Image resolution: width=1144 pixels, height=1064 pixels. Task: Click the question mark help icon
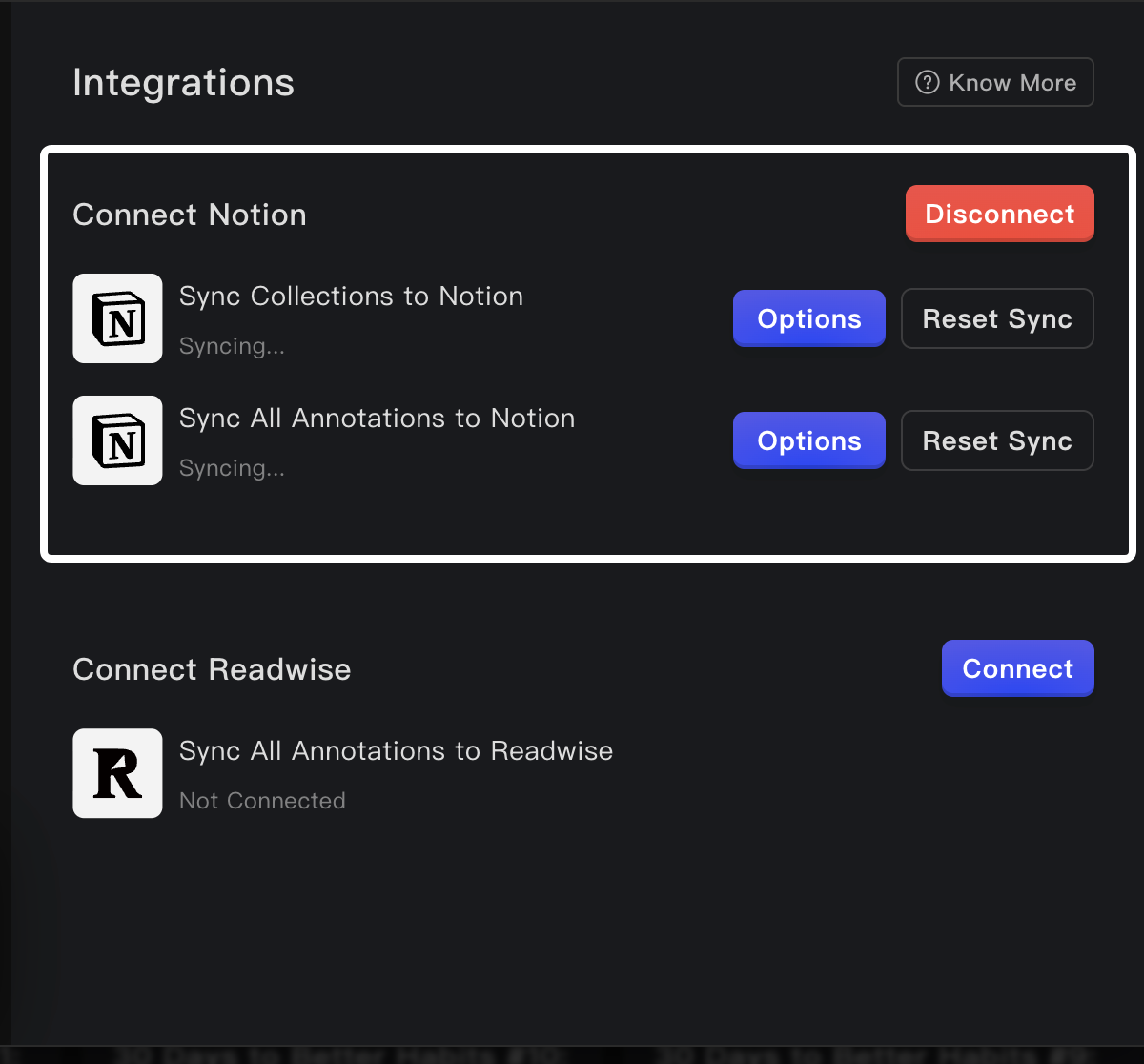click(x=927, y=83)
